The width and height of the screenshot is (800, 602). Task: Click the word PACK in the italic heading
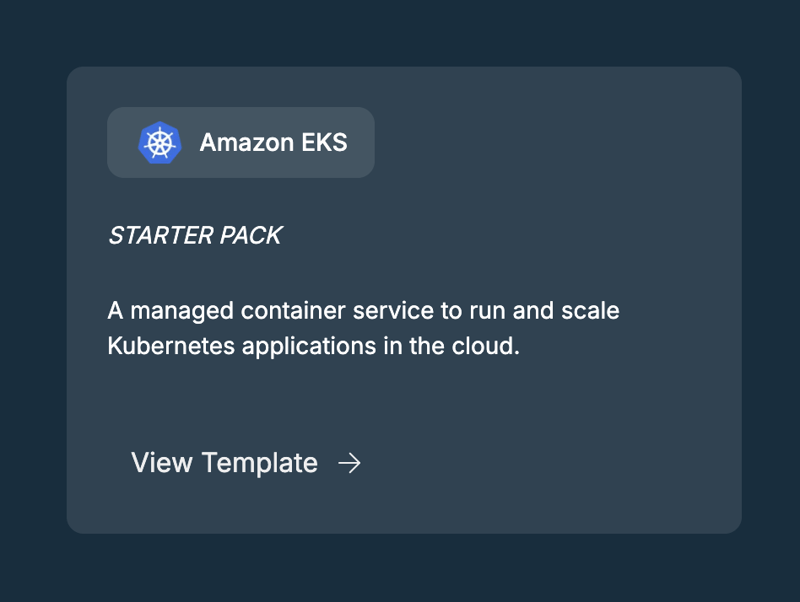(x=251, y=236)
